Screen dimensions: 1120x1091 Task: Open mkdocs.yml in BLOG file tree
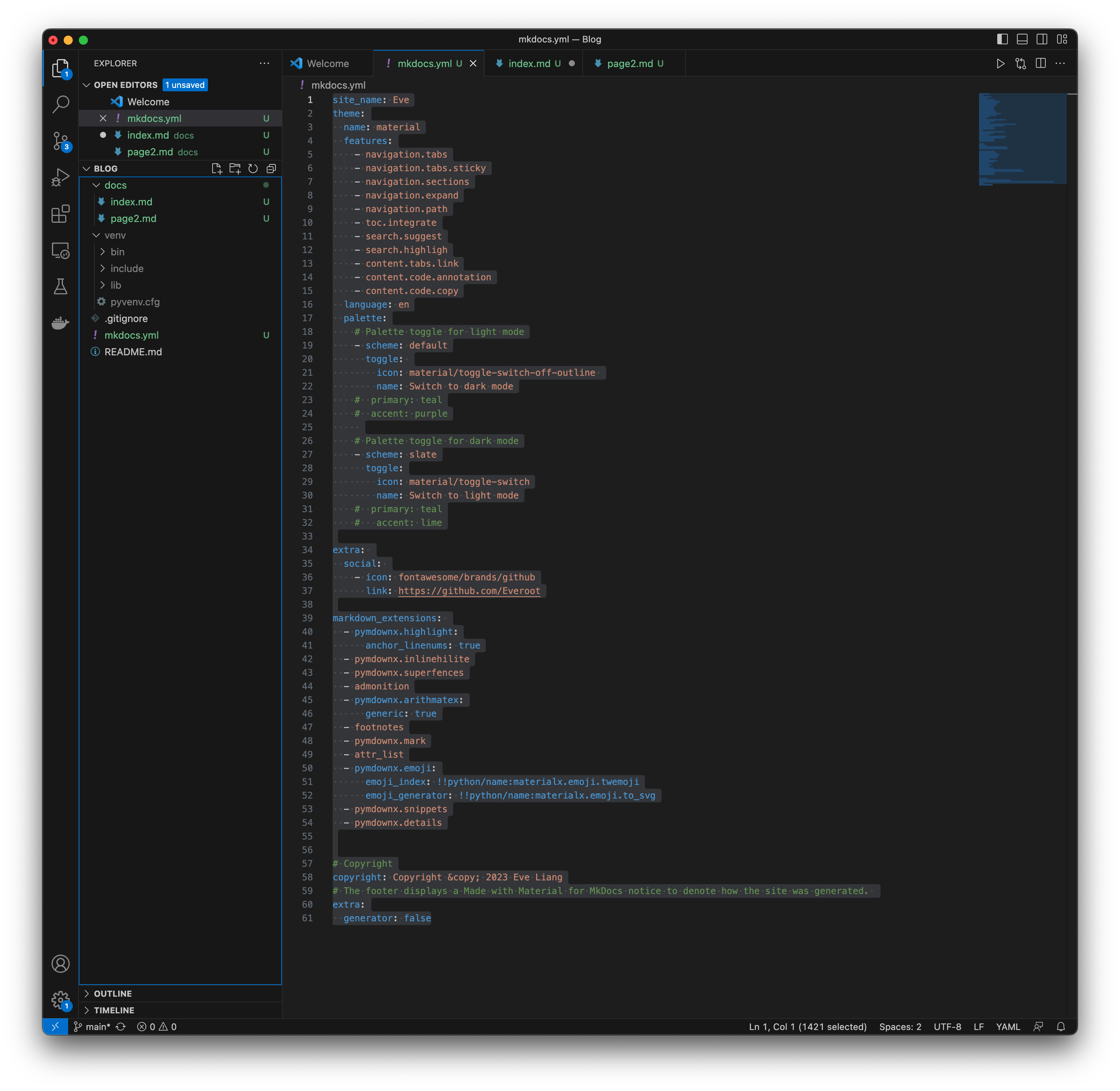point(180,334)
